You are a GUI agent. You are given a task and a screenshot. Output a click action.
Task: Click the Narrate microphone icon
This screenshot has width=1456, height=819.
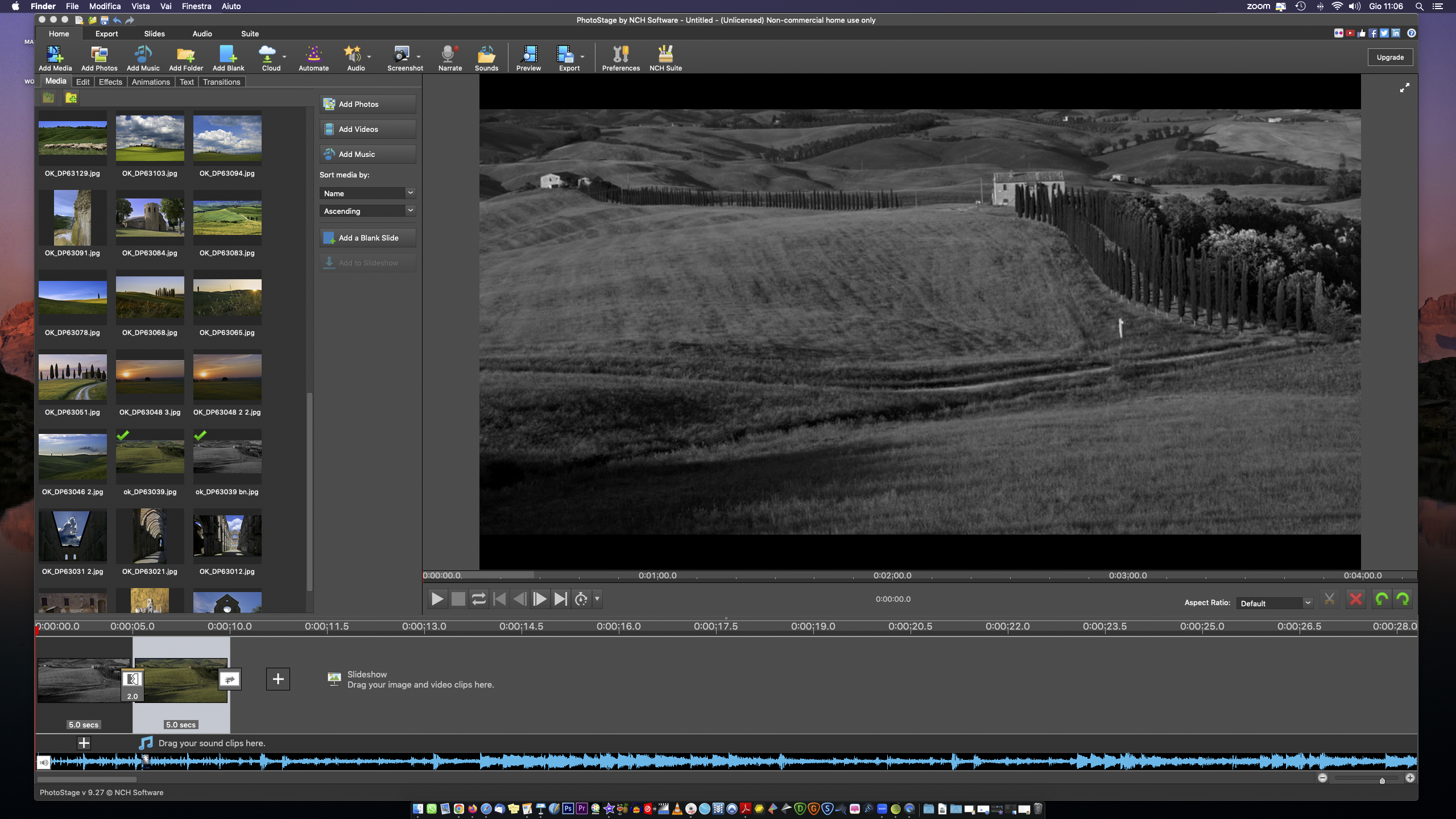[449, 57]
